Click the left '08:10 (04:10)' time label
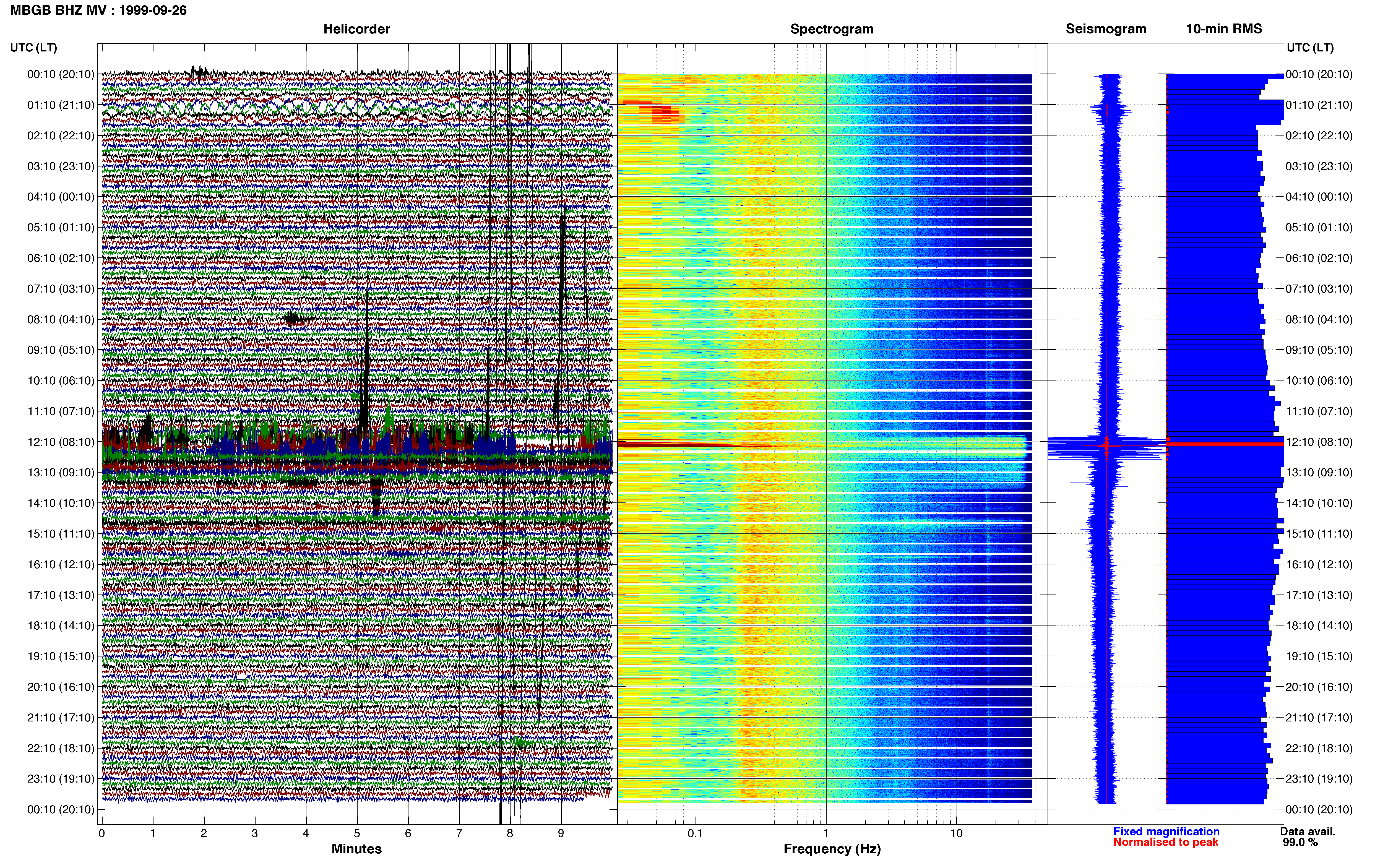The height and width of the screenshot is (868, 1388). (61, 319)
